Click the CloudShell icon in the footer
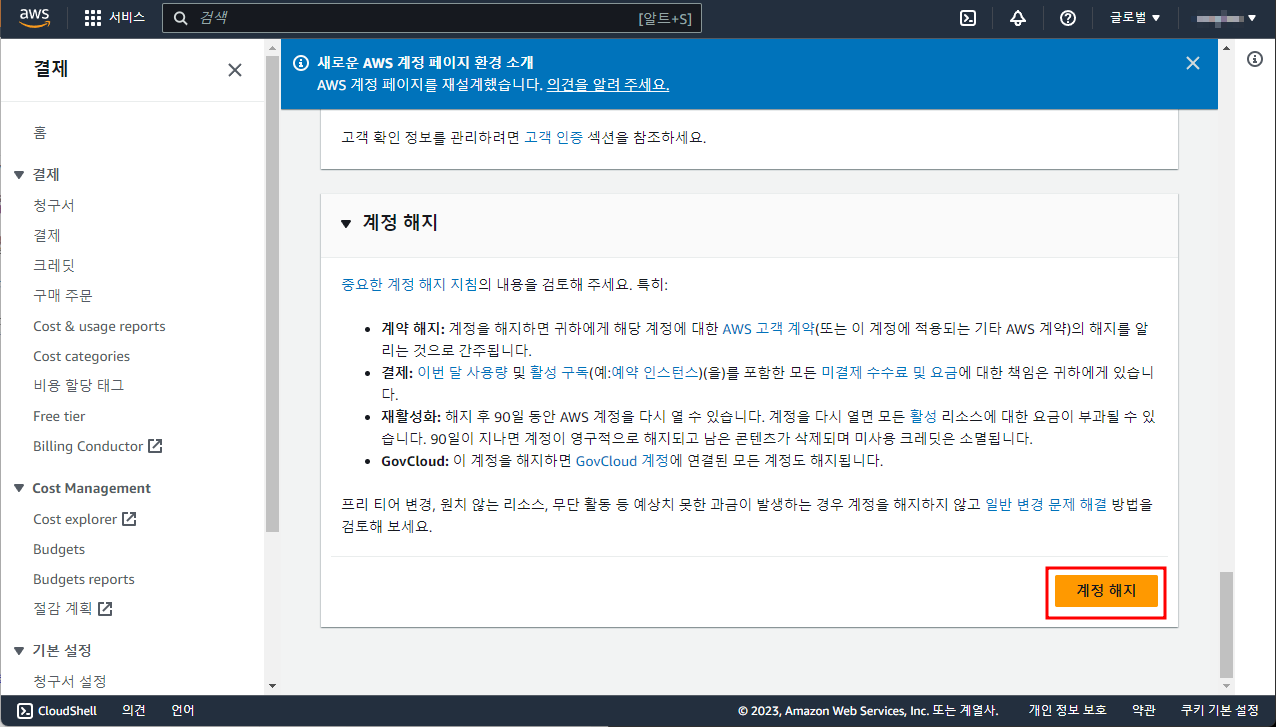 click(27, 711)
